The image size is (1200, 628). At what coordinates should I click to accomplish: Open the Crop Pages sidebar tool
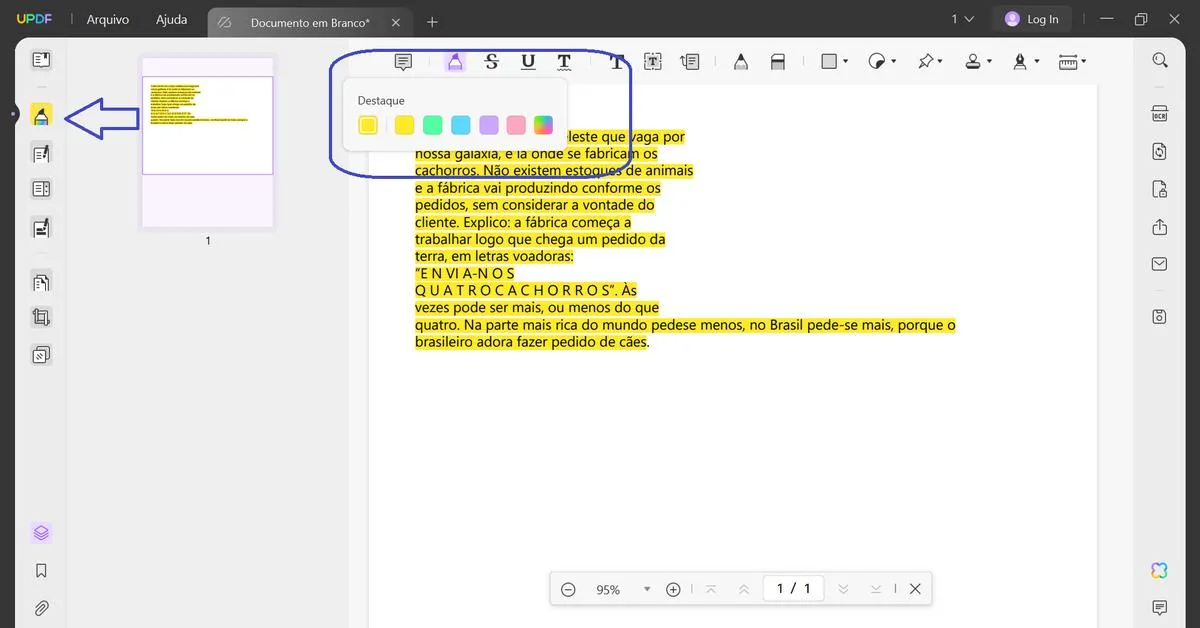pos(41,318)
